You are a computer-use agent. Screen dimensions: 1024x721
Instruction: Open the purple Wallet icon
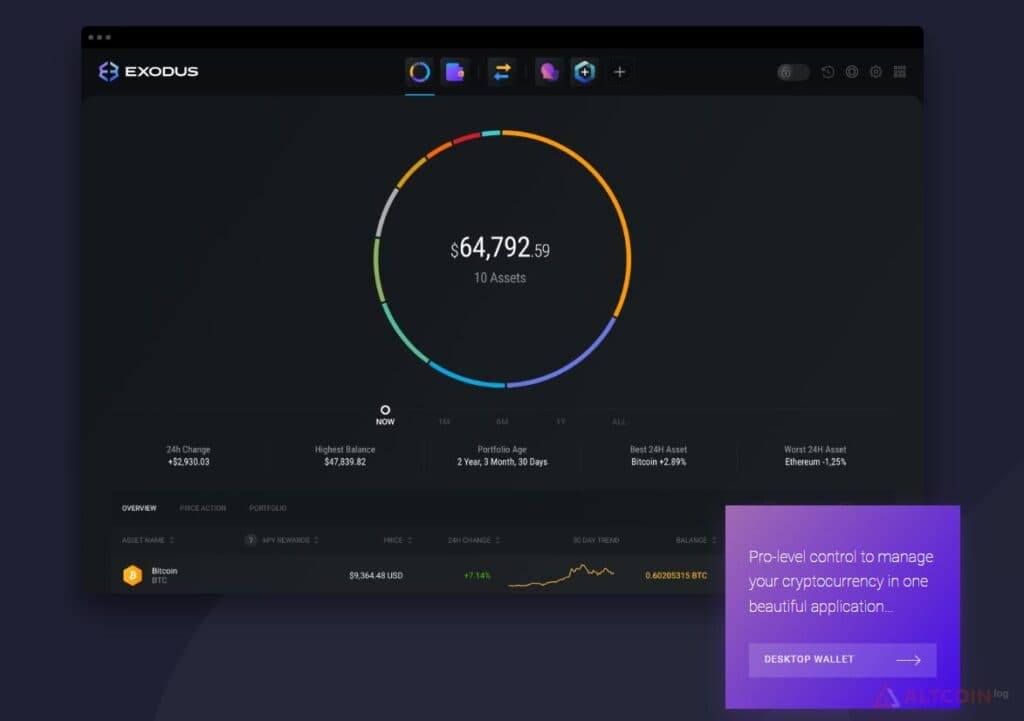click(455, 72)
